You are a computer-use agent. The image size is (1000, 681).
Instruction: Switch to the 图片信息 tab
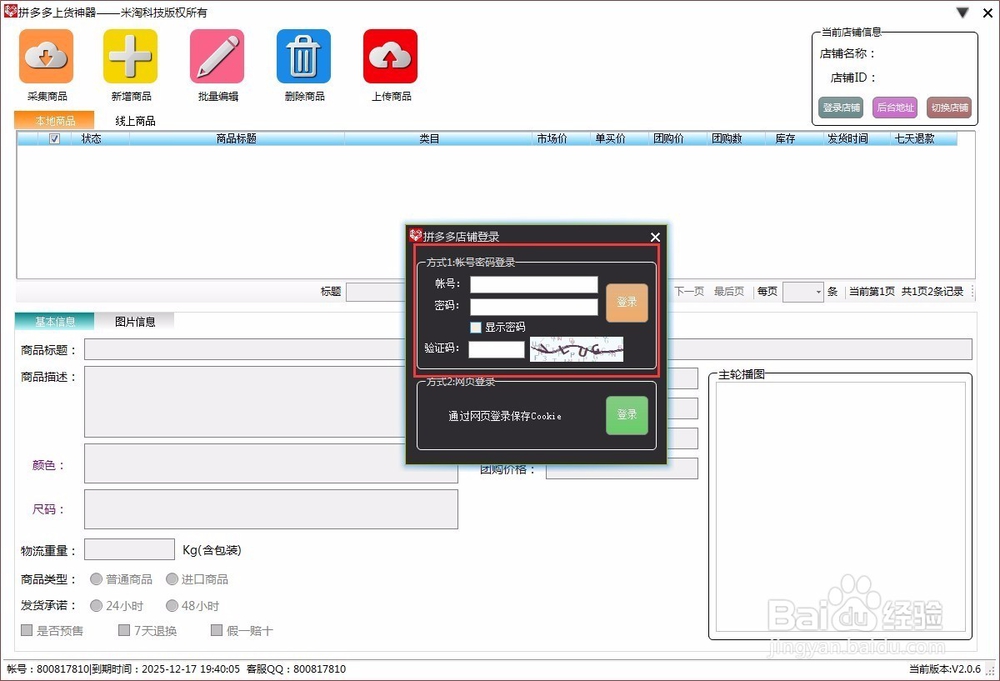(135, 321)
